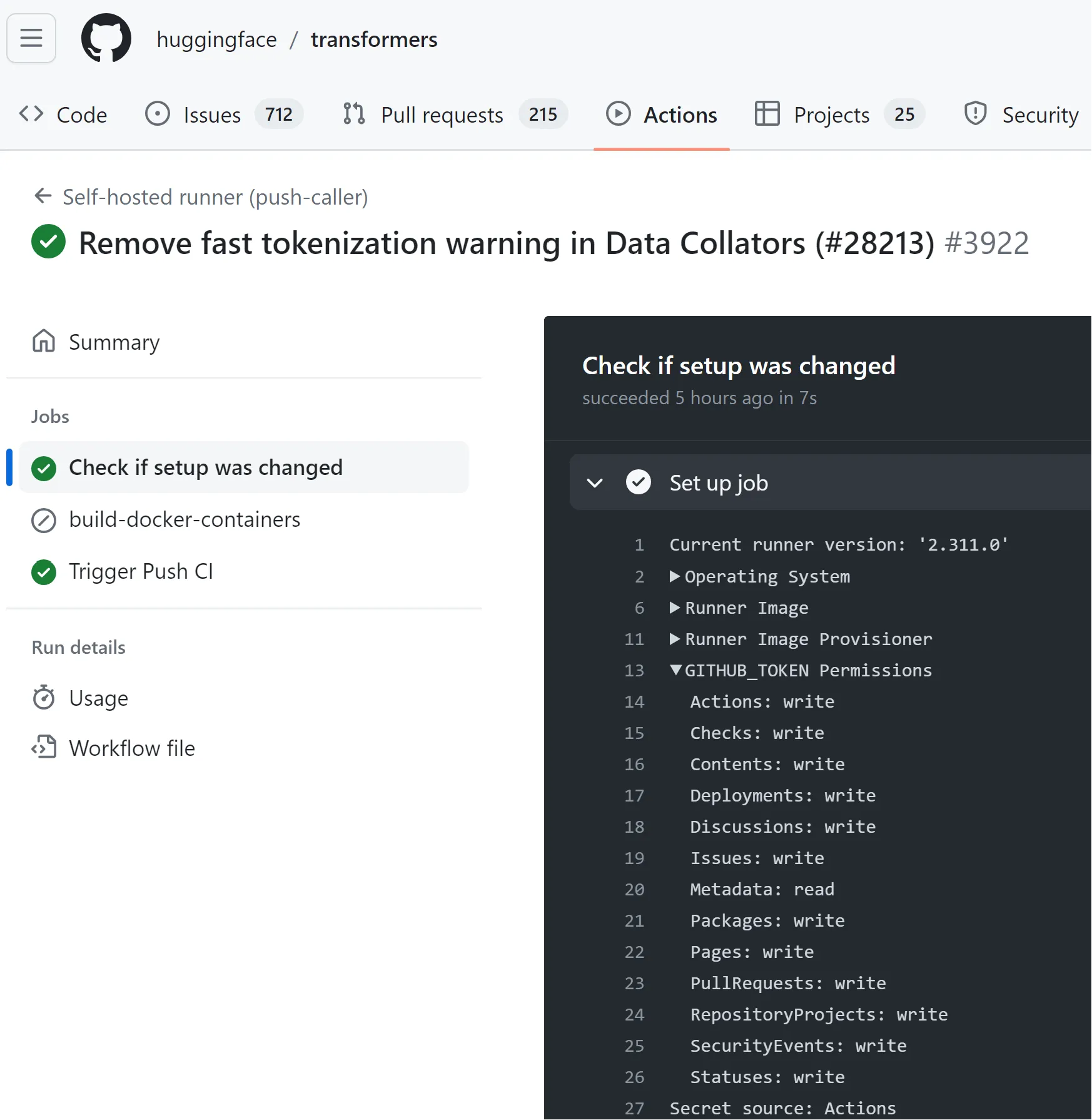Click the skipped status icon for build-docker-containers

click(44, 520)
